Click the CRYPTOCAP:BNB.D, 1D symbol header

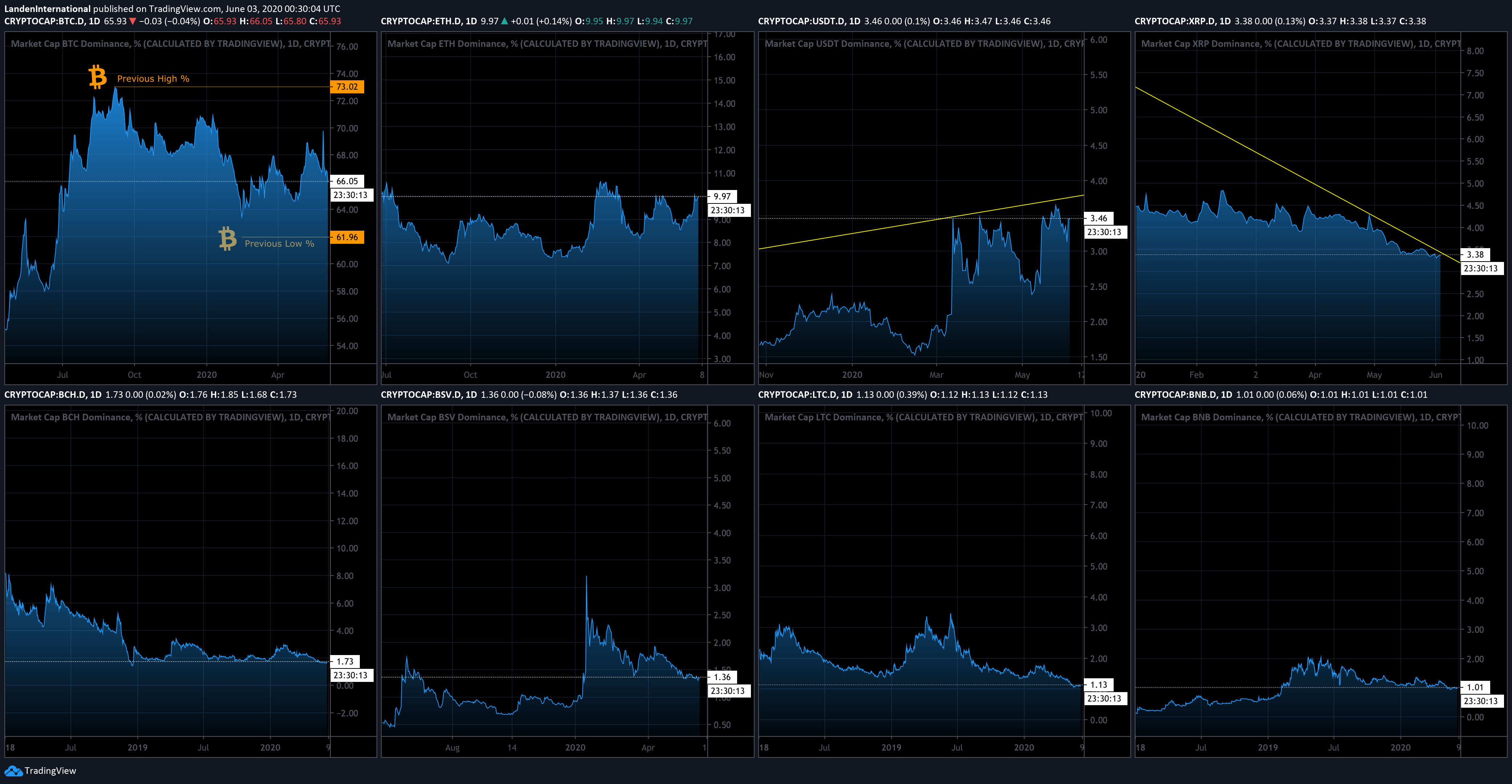tap(1184, 395)
